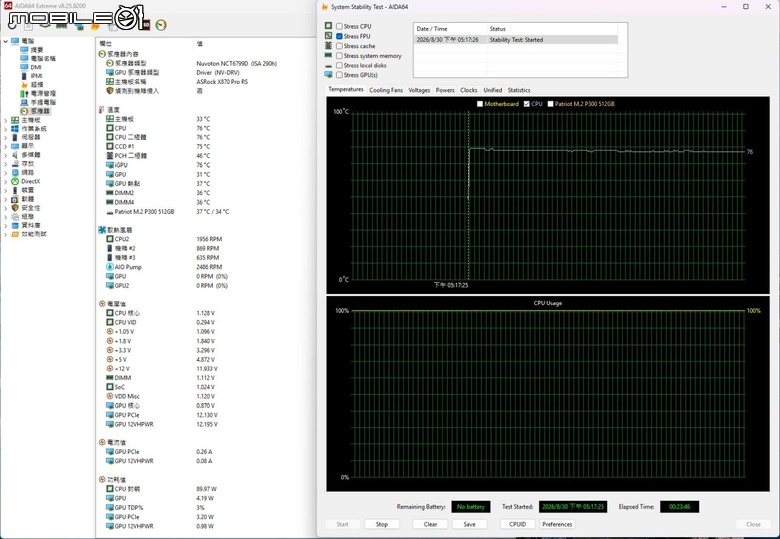Hide CPU temperature in graph legend
Screen dimensions: 780x539
[x=527, y=104]
